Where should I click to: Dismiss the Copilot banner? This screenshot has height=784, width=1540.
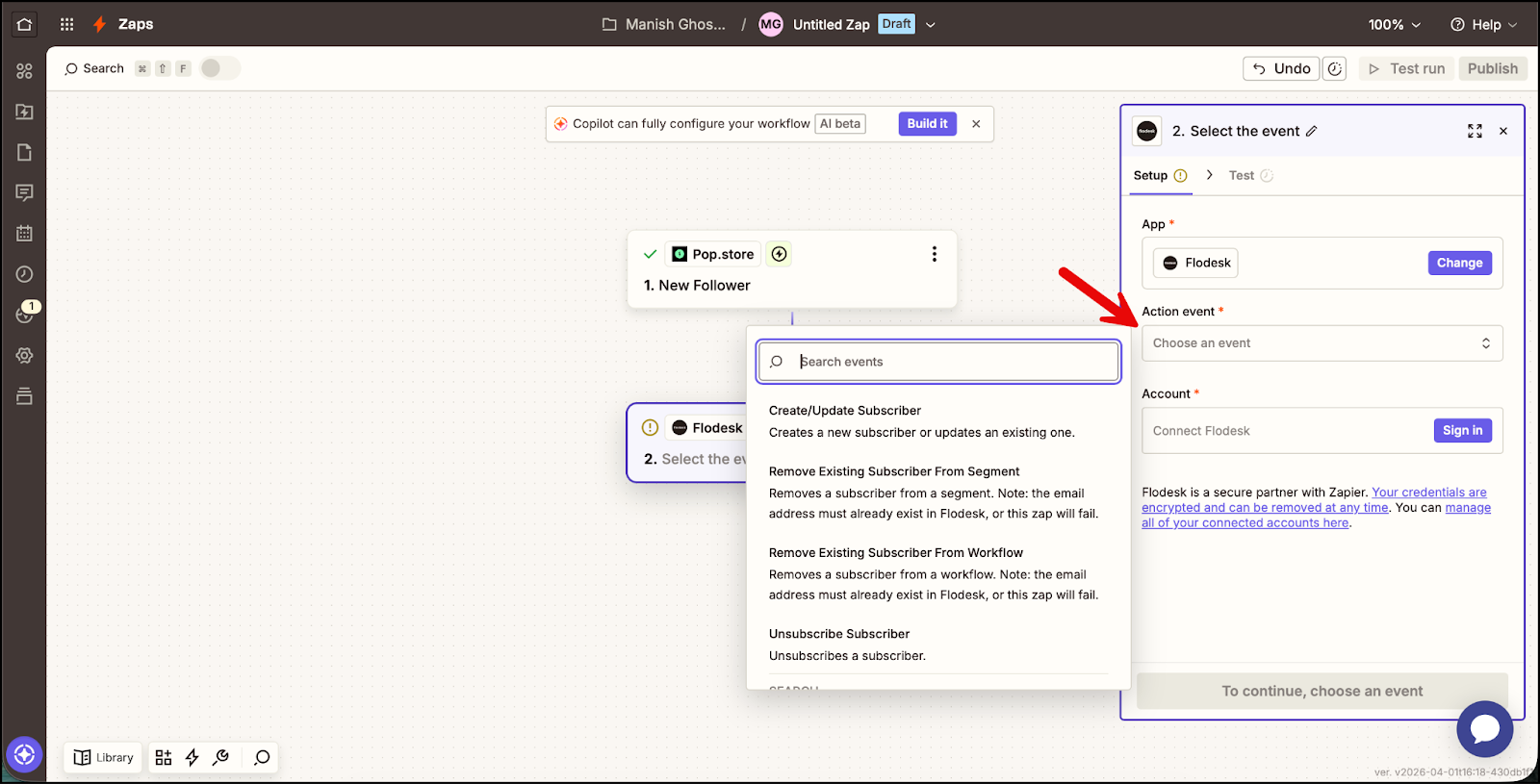(x=976, y=123)
